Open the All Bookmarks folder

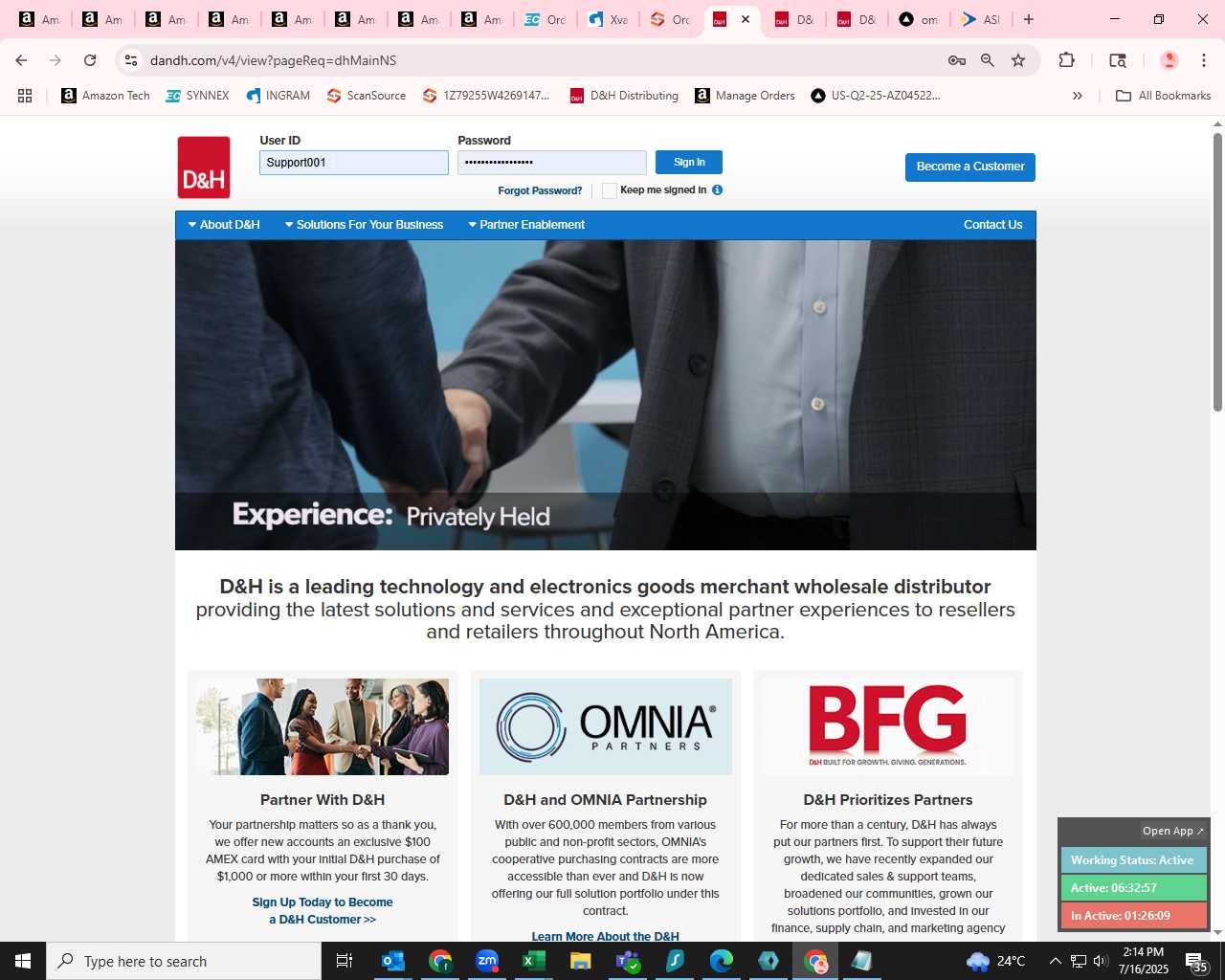click(x=1164, y=96)
